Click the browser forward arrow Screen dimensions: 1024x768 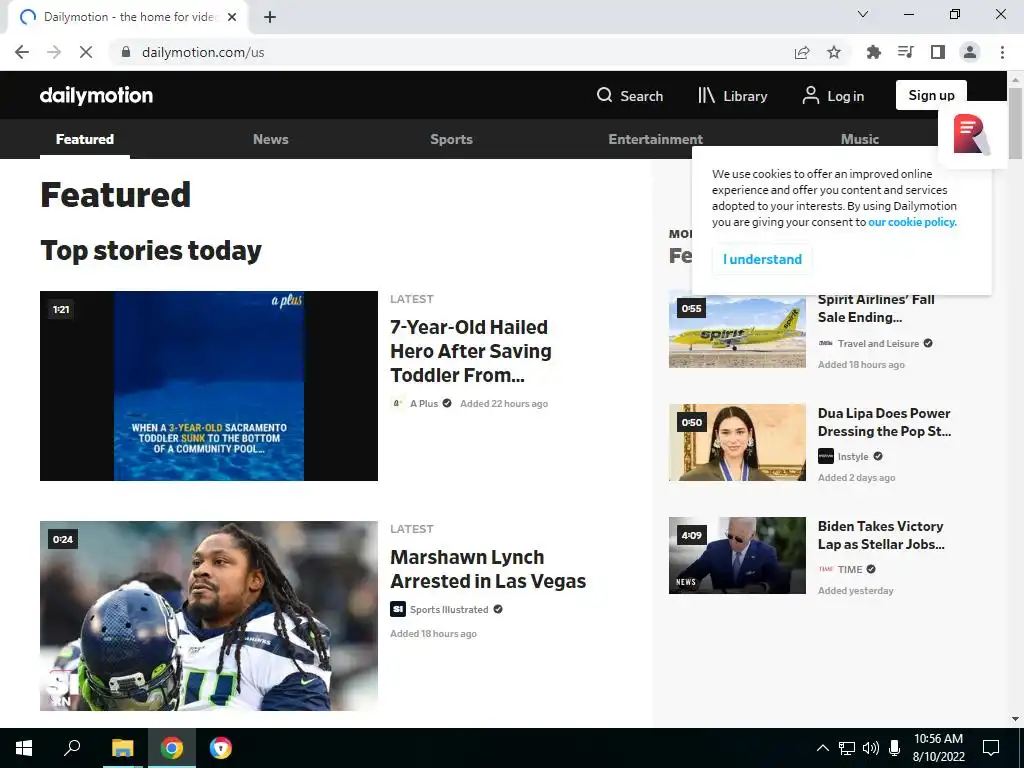(x=54, y=52)
